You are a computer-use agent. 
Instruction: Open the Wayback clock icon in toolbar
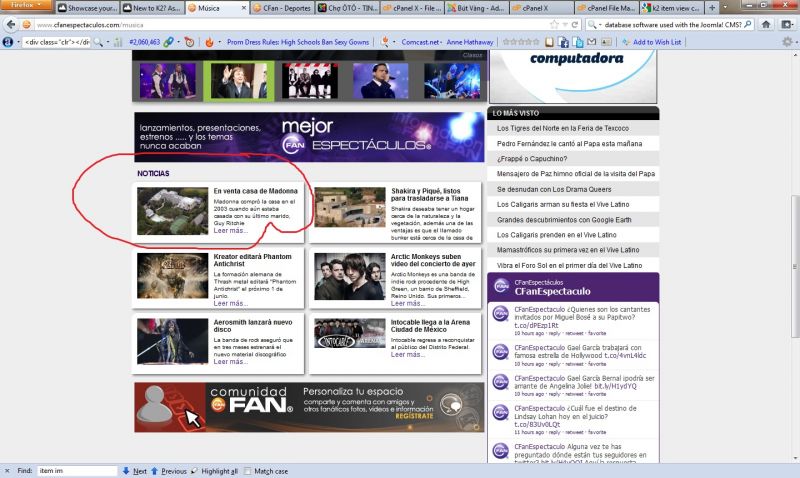pyautogui.click(x=189, y=42)
